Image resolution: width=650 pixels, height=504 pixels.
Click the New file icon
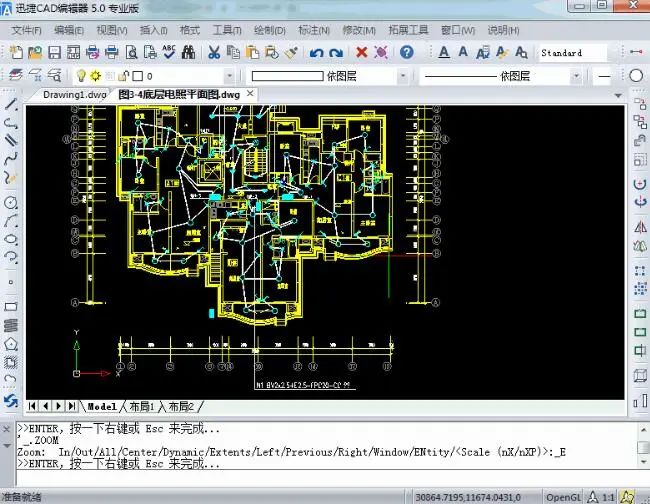[16, 52]
